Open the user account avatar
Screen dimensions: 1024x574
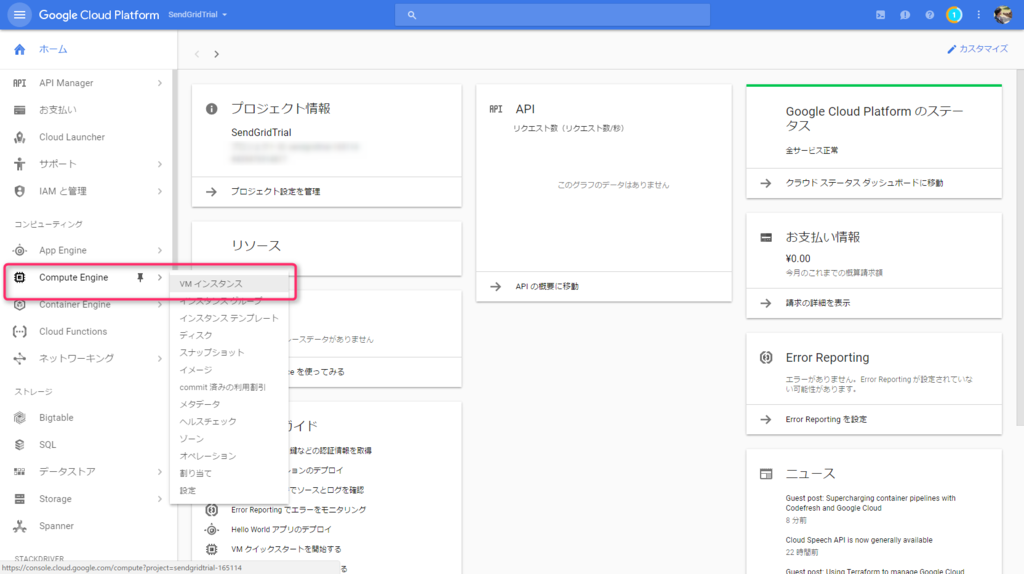pos(1002,14)
